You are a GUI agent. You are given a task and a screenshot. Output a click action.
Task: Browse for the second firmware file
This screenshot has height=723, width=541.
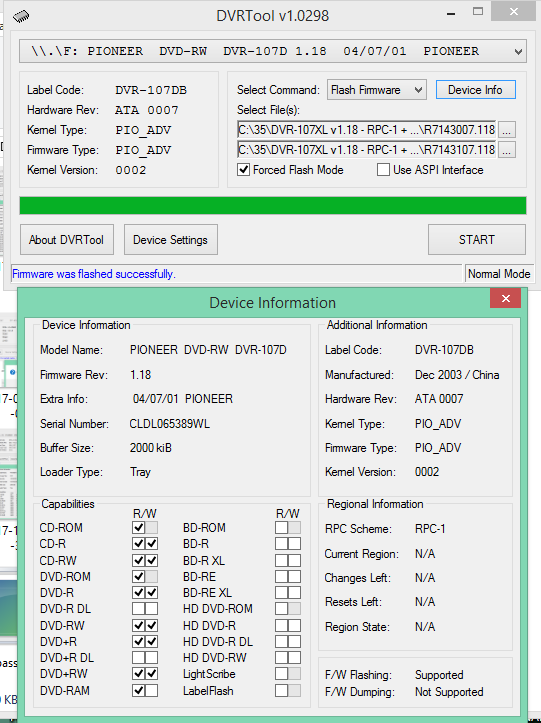[x=506, y=150]
